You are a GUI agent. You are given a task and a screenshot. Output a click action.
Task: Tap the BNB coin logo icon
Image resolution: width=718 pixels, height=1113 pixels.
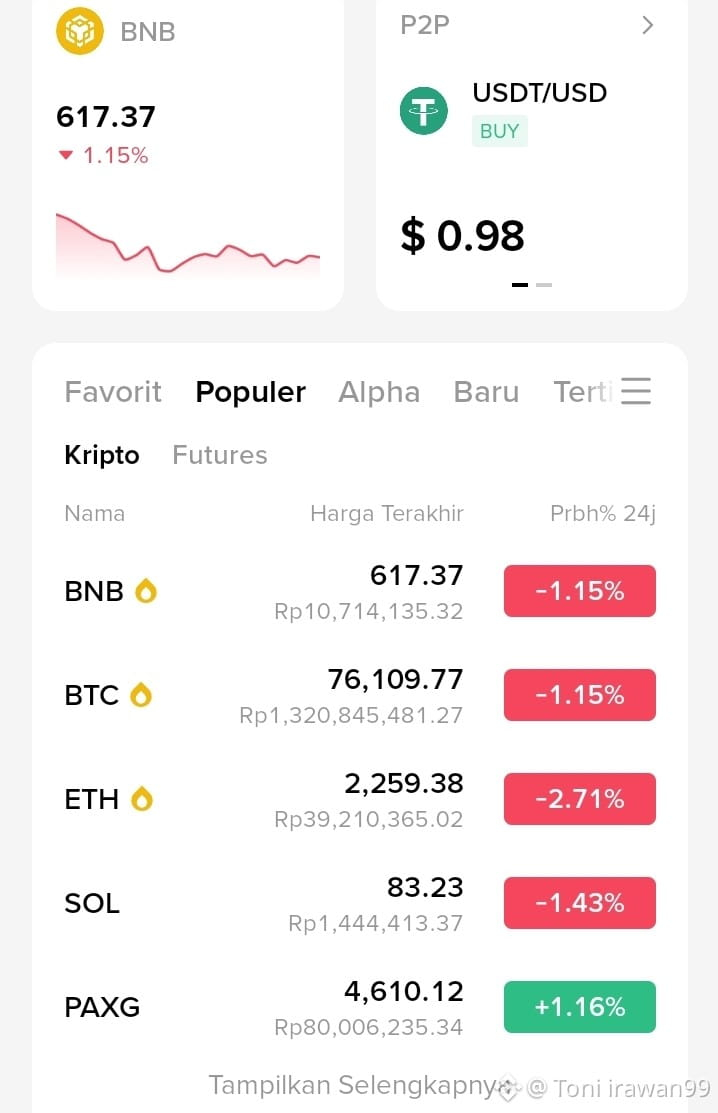click(x=79, y=31)
